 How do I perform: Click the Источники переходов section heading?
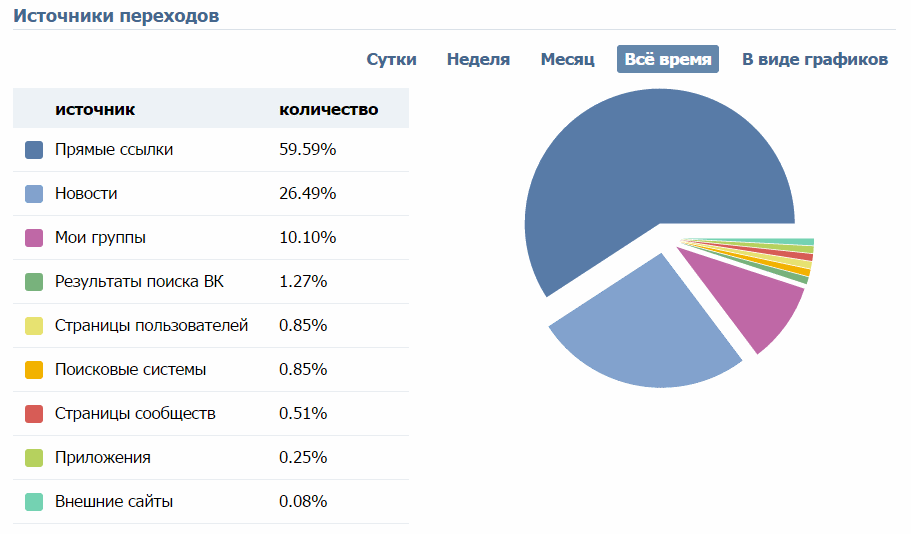coord(116,16)
